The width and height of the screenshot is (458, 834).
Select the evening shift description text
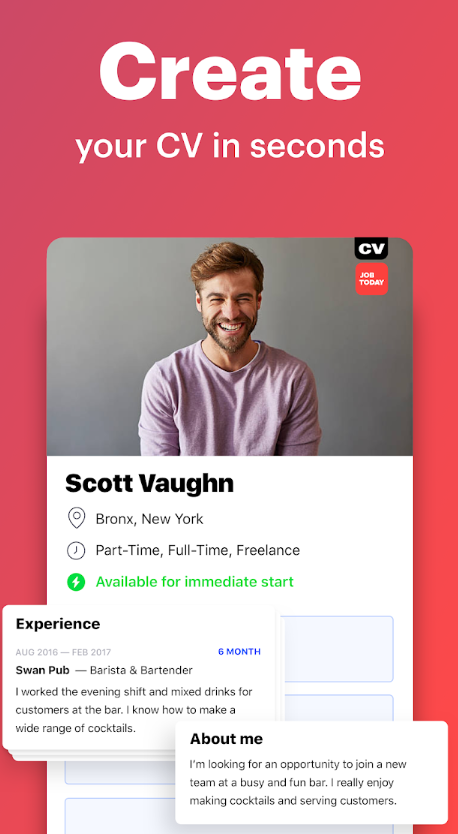coord(134,710)
